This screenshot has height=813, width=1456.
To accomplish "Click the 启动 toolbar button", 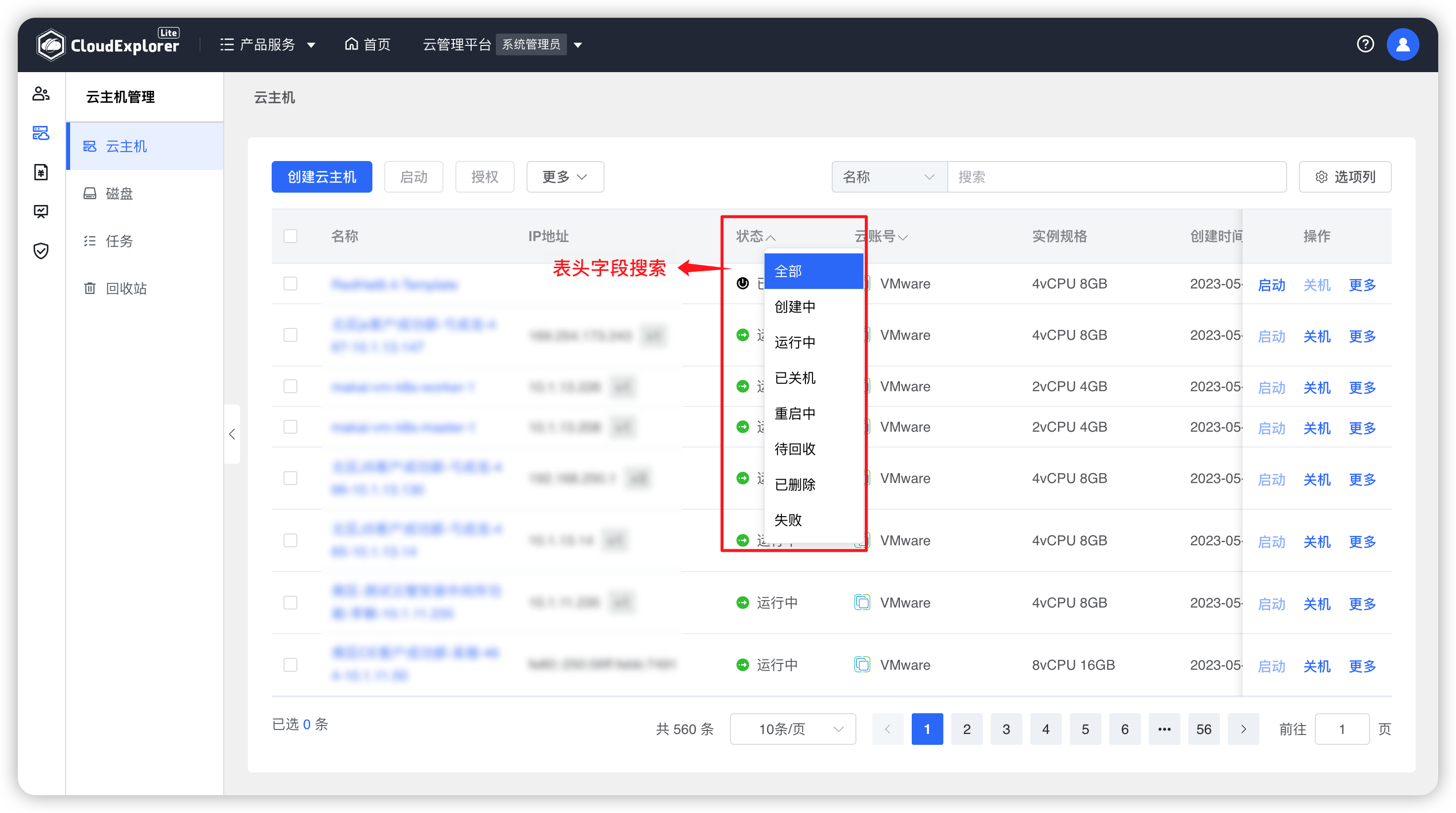I will pyautogui.click(x=414, y=177).
